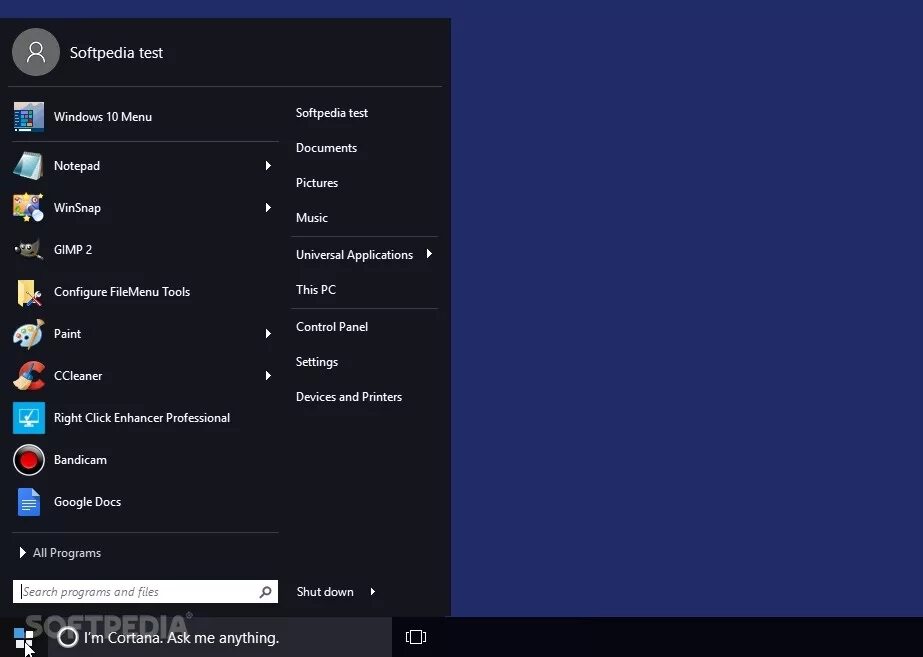
Task: Launch CCleaner from its red icon
Action: point(29,376)
